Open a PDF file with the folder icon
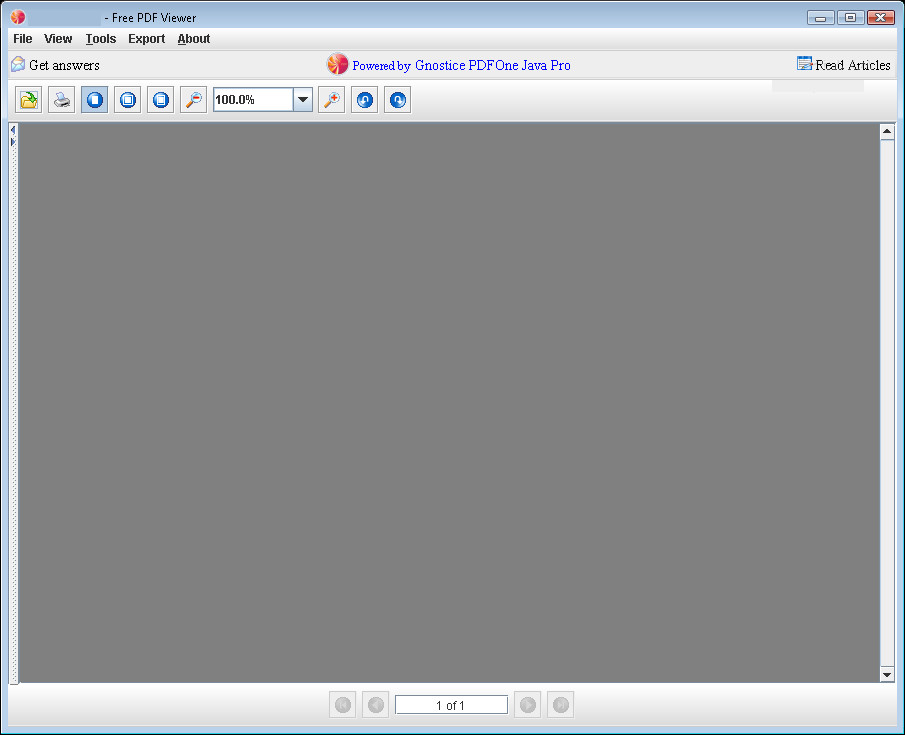This screenshot has height=735, width=905. 28,100
